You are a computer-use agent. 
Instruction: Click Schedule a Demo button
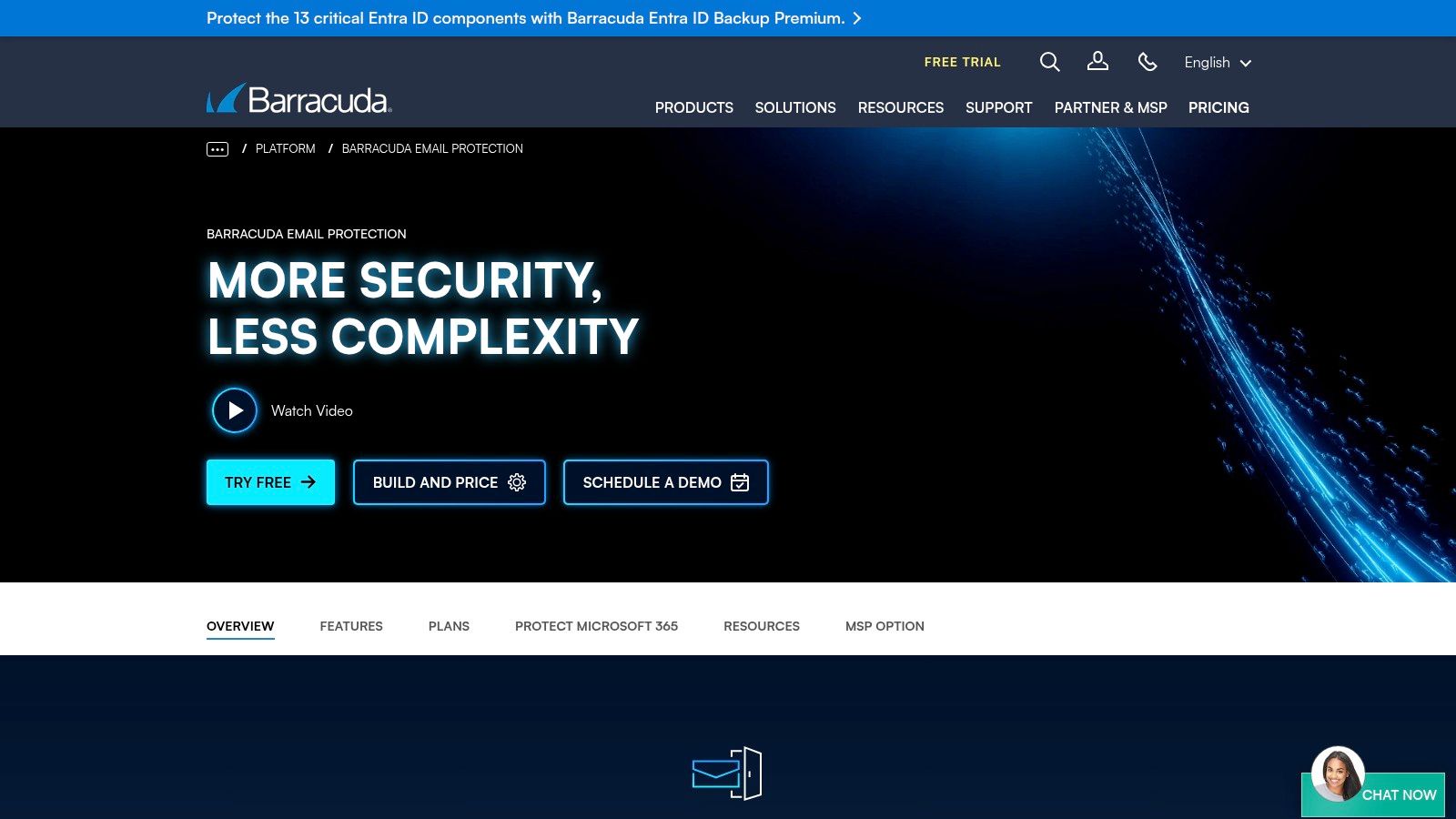point(665,482)
